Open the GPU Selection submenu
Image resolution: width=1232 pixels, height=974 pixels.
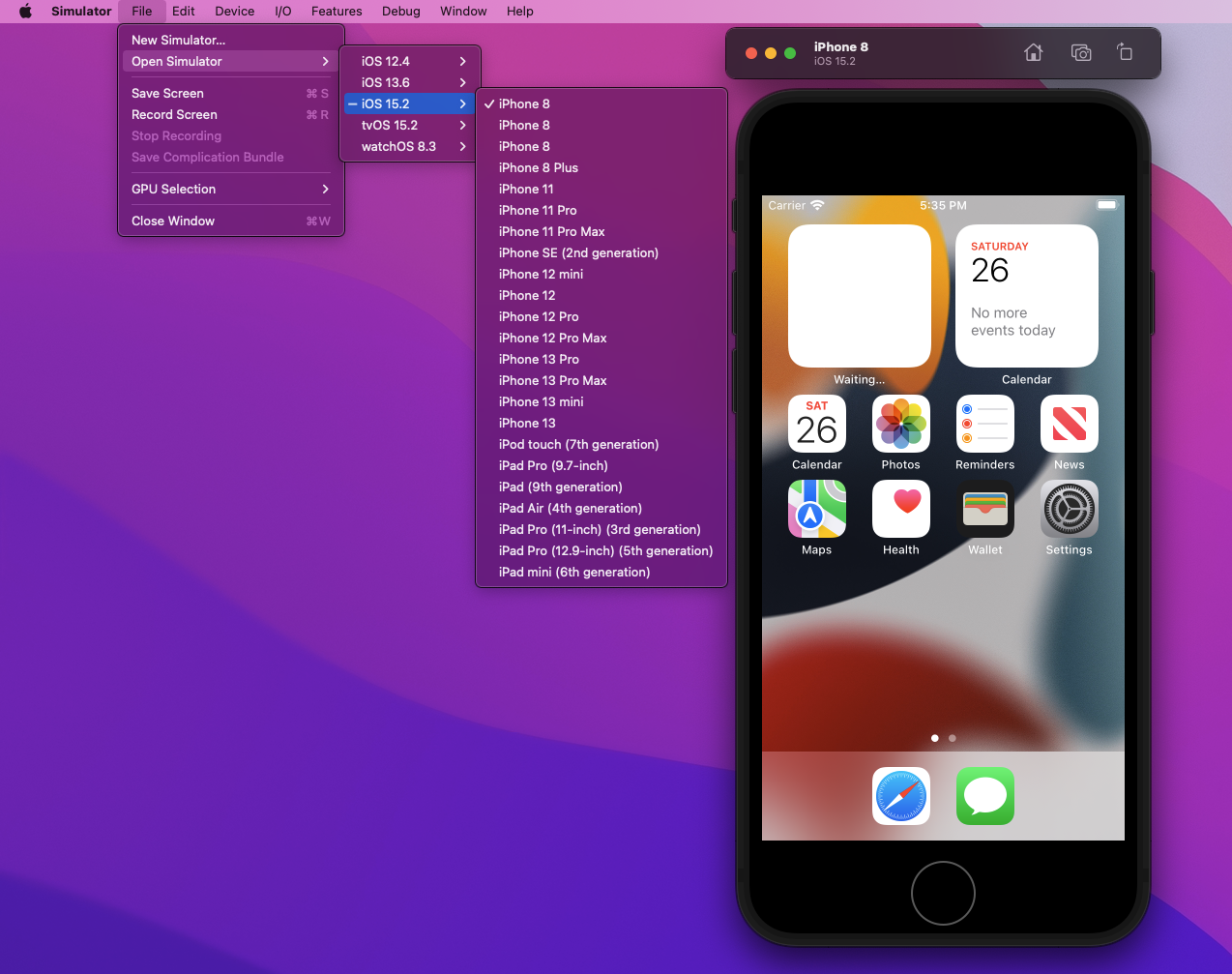(174, 189)
